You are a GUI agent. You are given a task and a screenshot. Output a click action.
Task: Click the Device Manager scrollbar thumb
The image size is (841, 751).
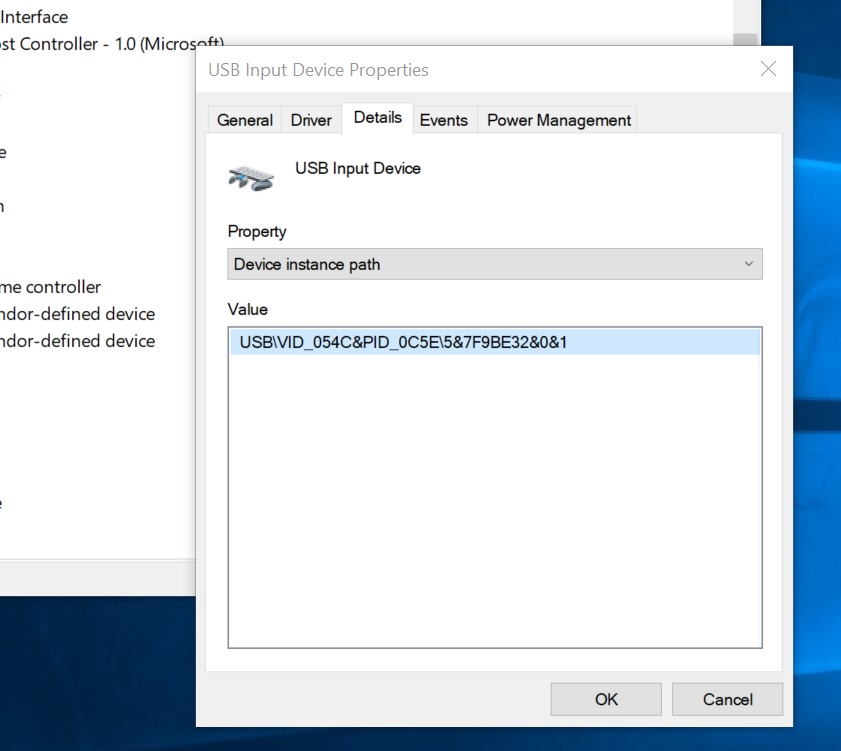point(746,39)
